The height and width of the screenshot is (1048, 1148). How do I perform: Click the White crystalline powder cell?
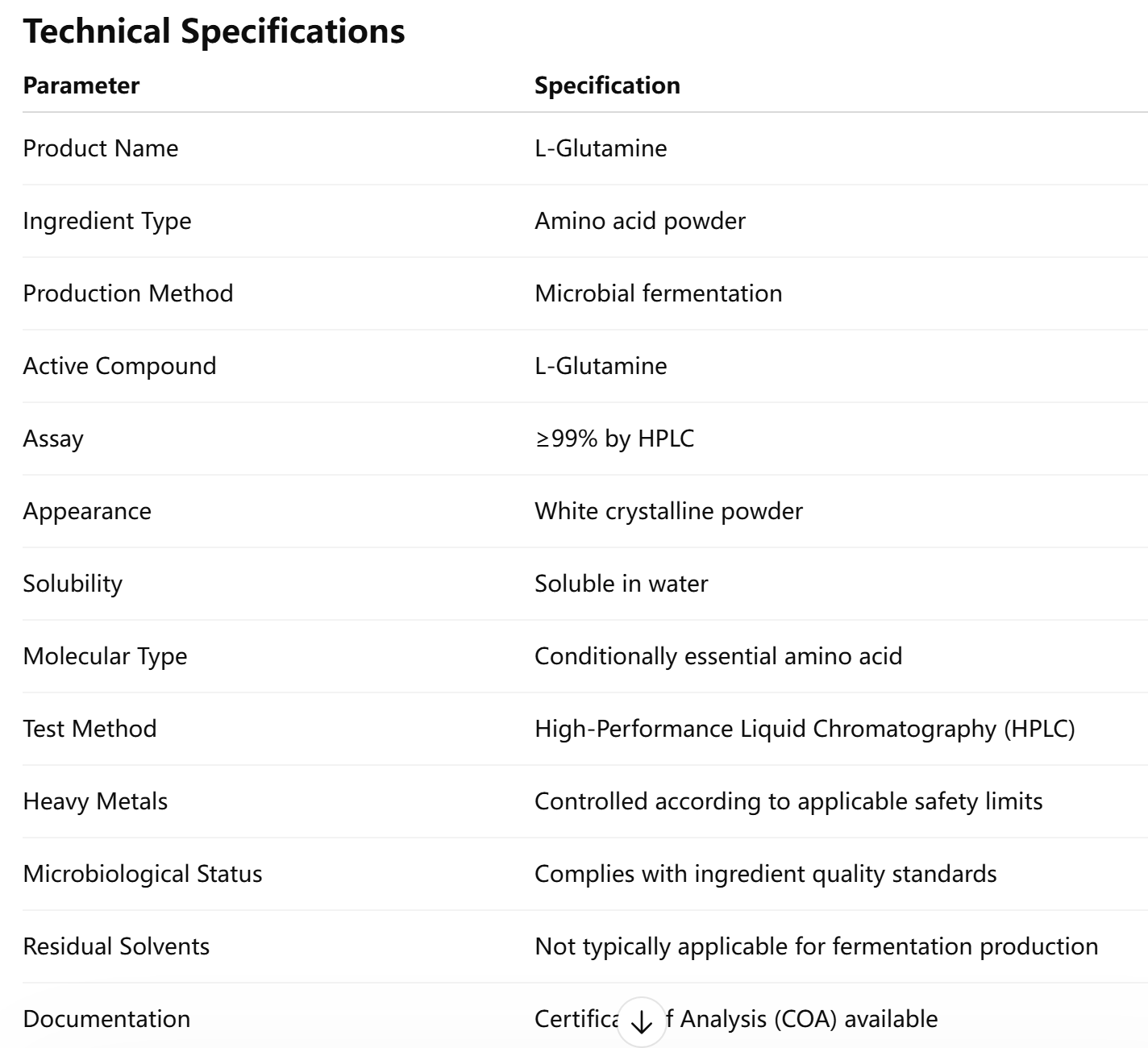click(668, 511)
